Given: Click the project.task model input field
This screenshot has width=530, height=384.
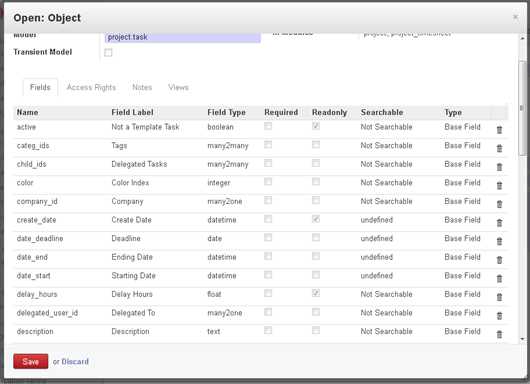Looking at the screenshot, I should coord(183,37).
